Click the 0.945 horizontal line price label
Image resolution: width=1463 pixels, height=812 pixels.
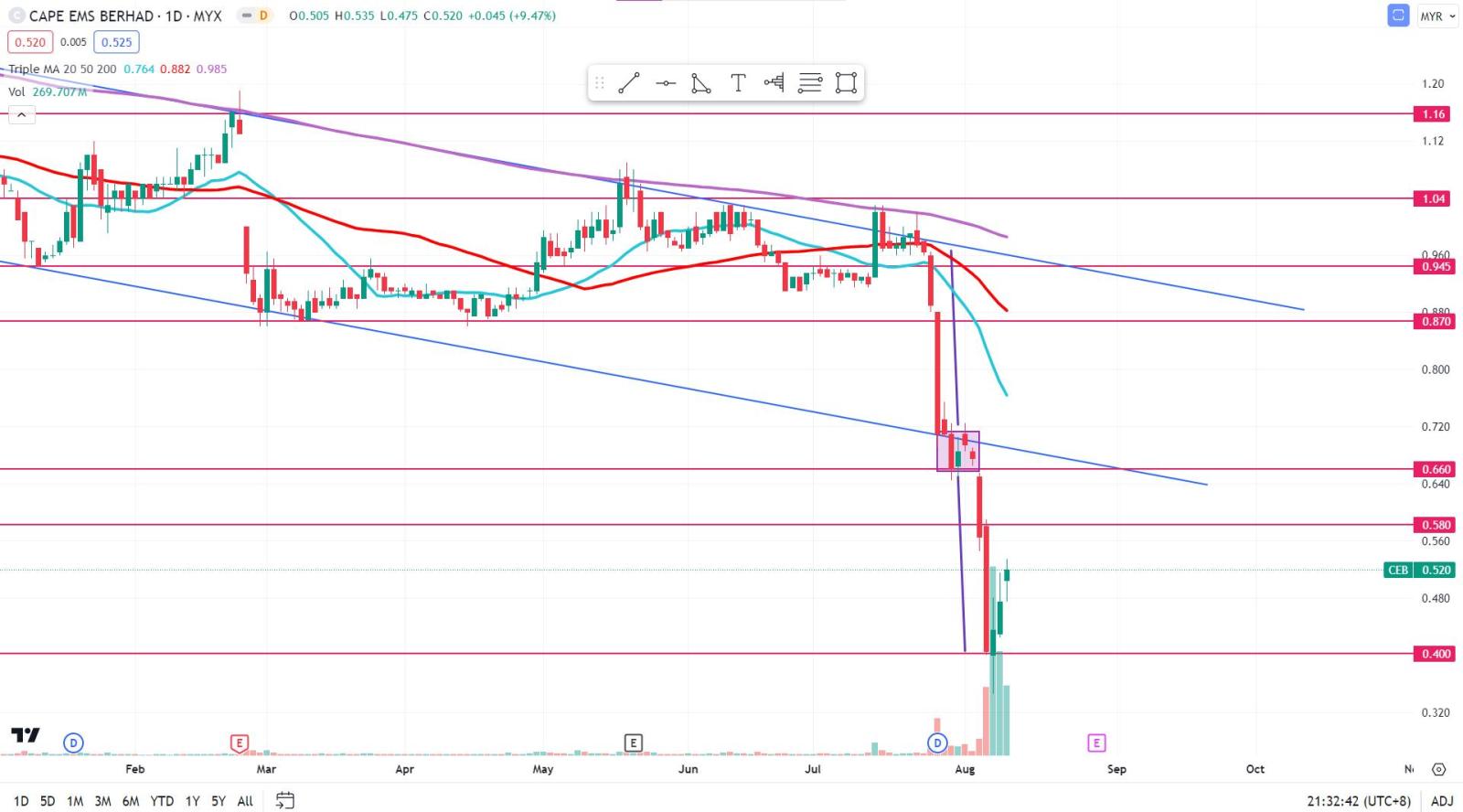1433,267
